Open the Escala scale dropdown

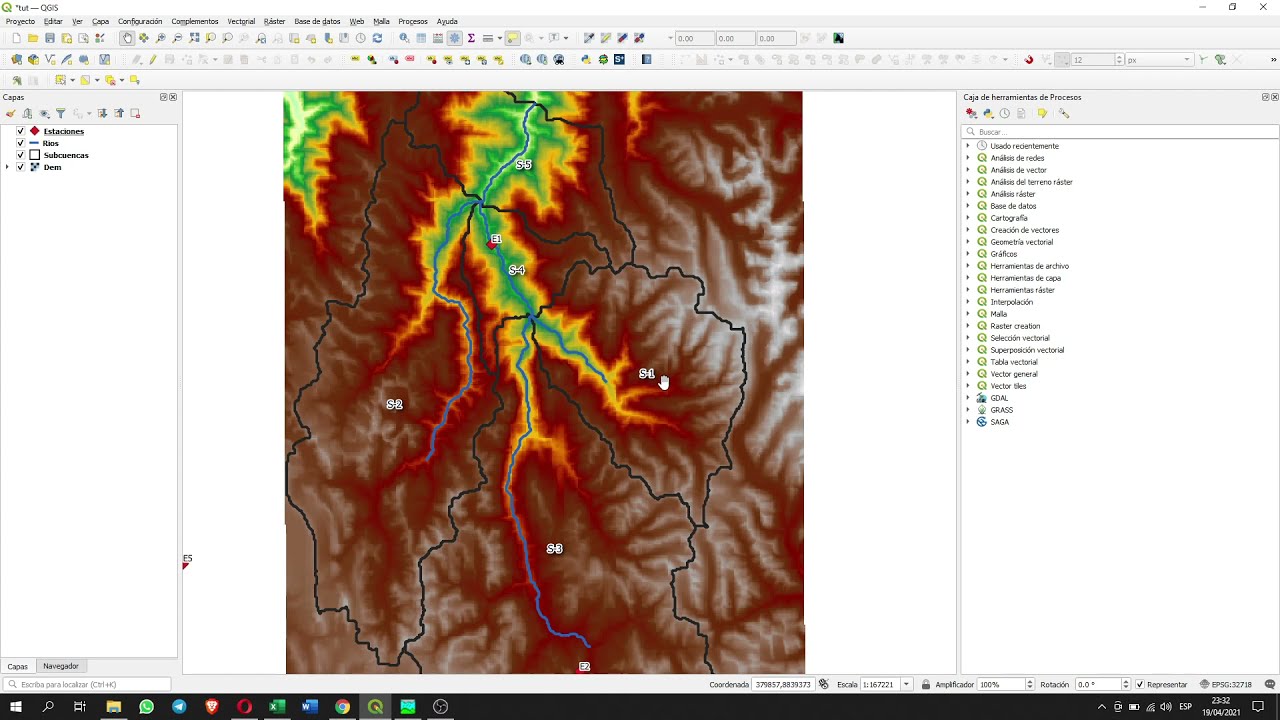(906, 684)
